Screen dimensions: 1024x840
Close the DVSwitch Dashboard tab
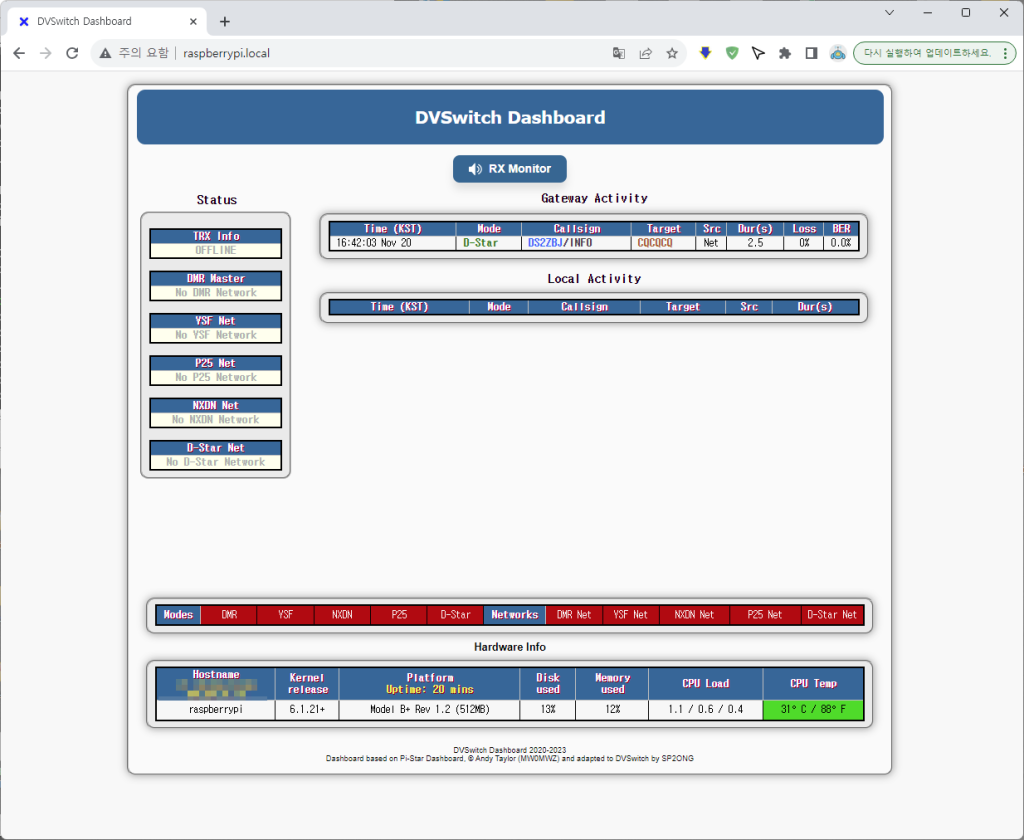pos(191,21)
